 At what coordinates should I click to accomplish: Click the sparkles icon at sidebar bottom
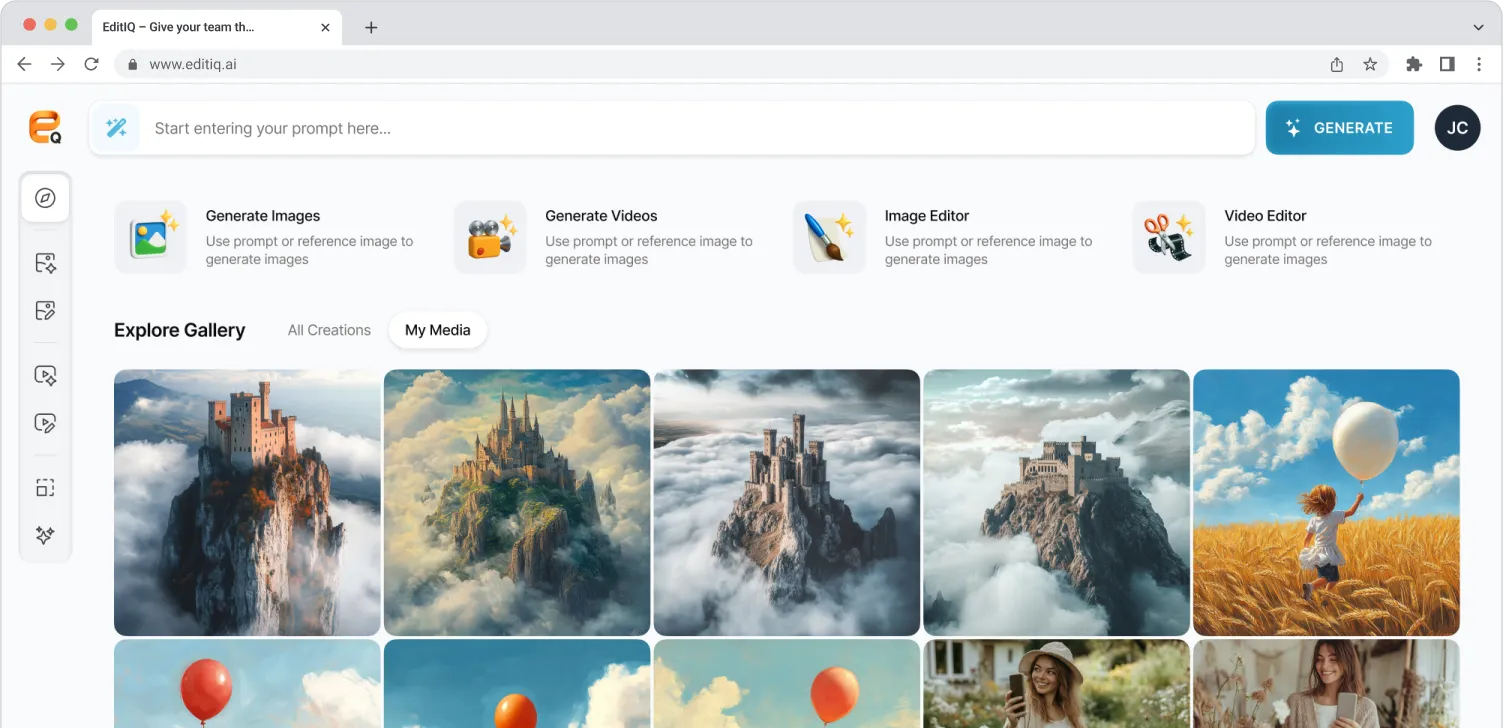pos(45,535)
